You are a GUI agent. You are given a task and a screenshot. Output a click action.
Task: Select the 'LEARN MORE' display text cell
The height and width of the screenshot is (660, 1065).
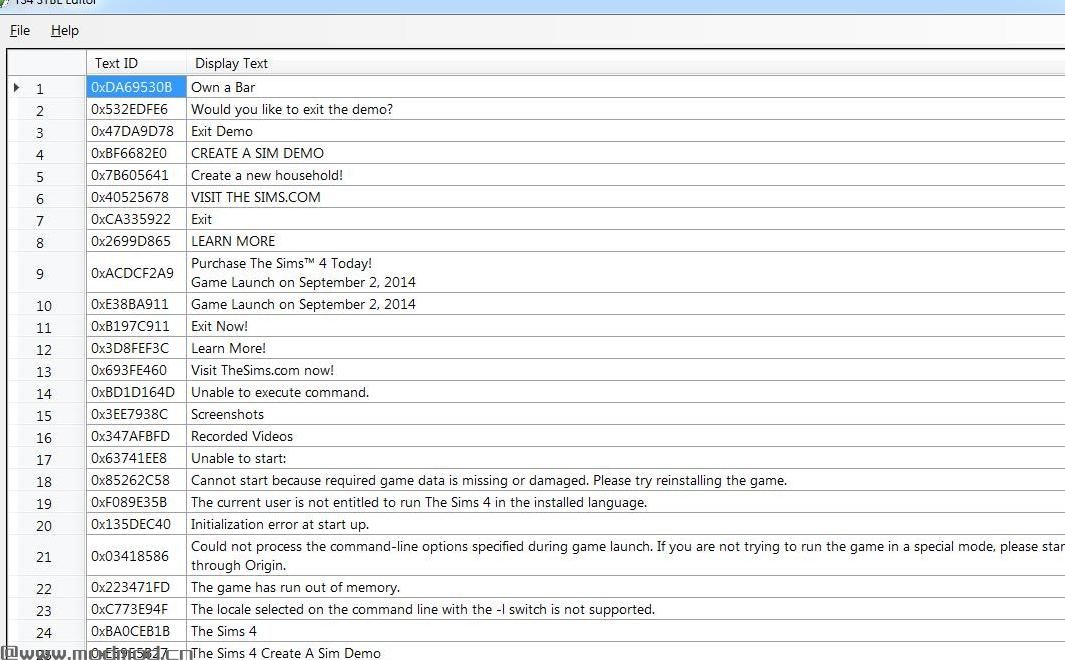233,241
